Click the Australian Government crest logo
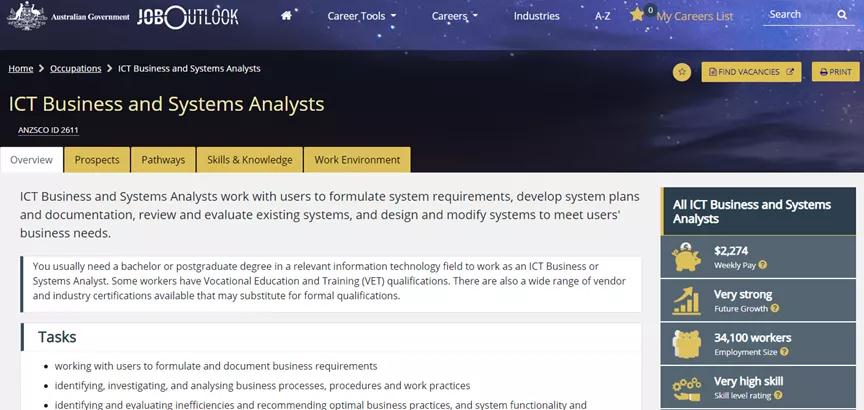Image resolution: width=864 pixels, height=410 pixels. pos(26,16)
